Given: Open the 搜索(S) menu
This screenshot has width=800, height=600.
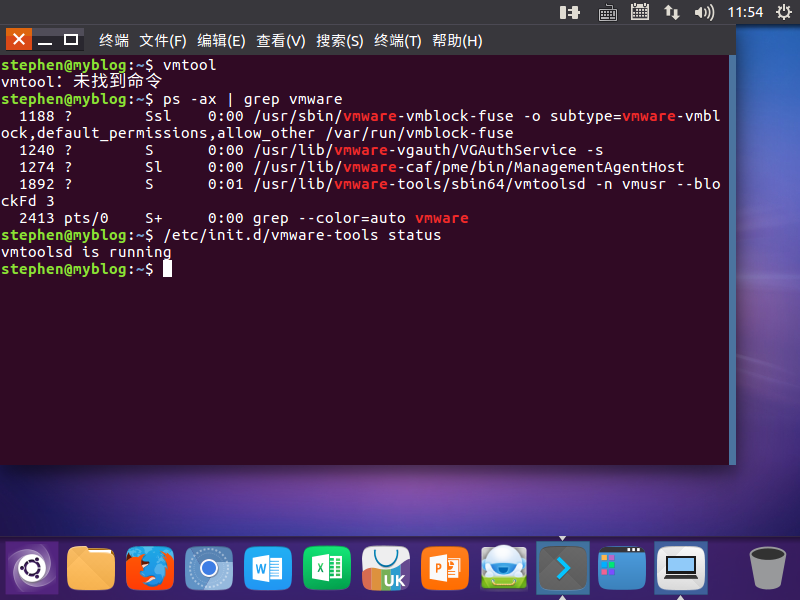Looking at the screenshot, I should coord(340,40).
